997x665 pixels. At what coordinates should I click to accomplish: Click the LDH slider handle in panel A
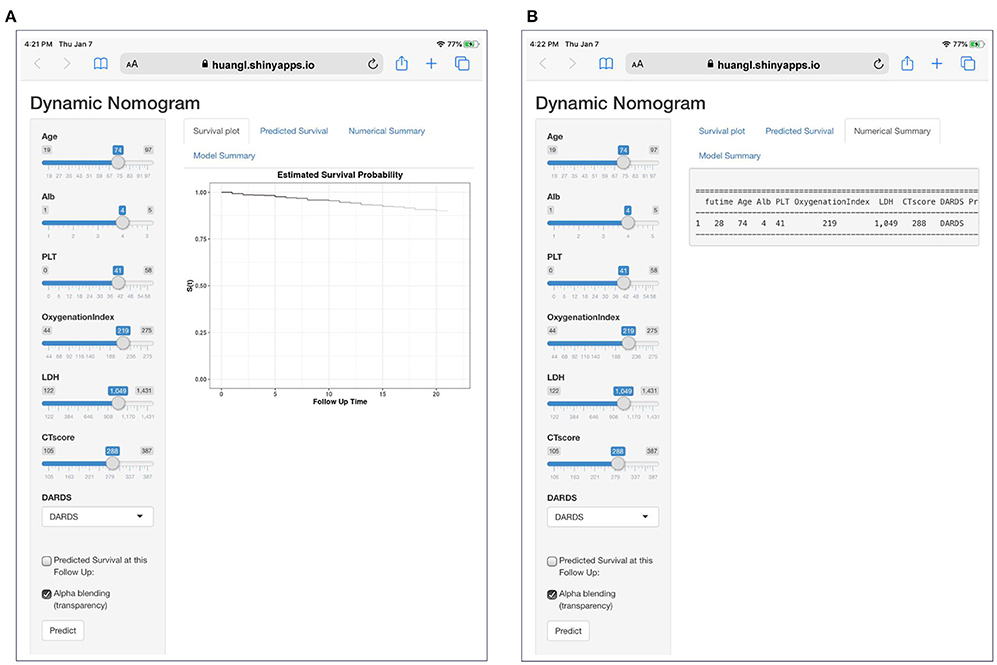pos(118,404)
